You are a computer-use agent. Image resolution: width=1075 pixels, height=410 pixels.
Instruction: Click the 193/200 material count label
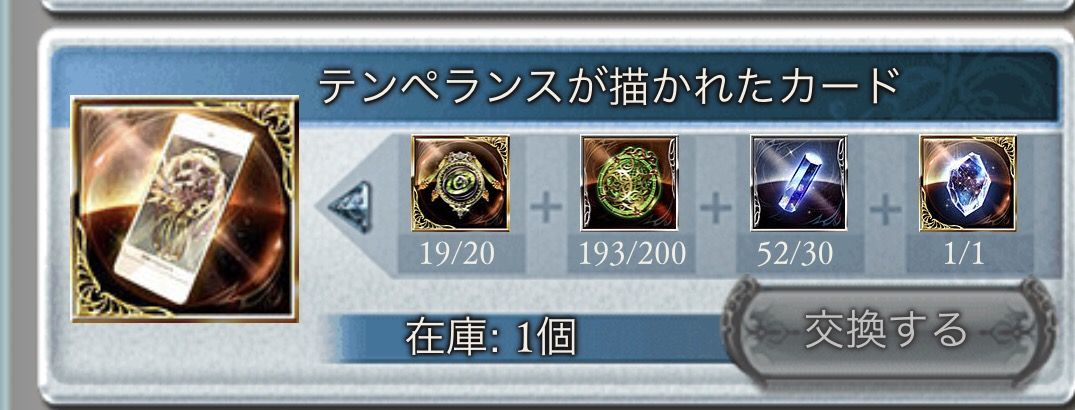click(x=631, y=254)
